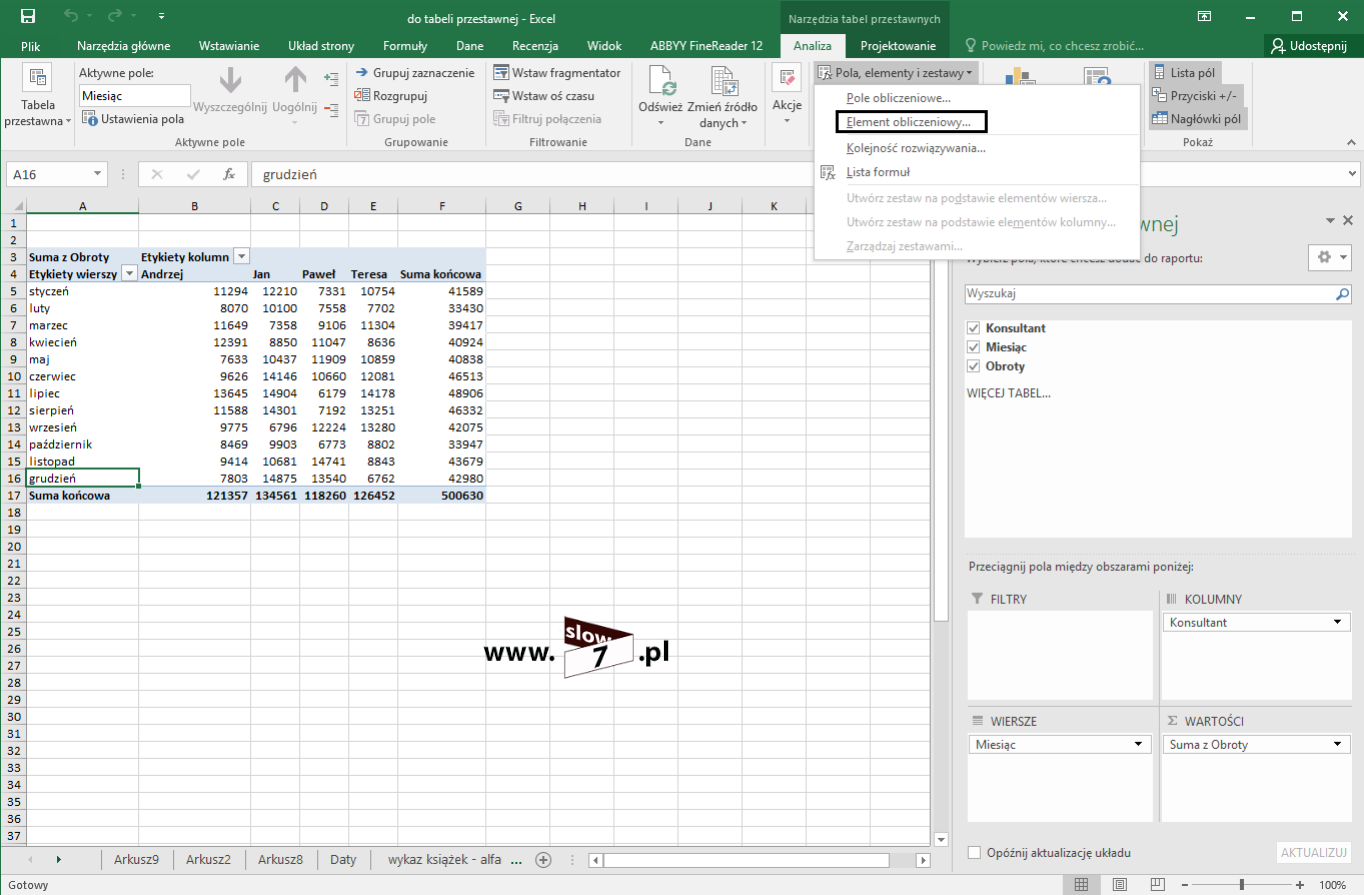1364x895 pixels.
Task: Open Etykiety kolumn filter dropdown
Action: [241, 257]
